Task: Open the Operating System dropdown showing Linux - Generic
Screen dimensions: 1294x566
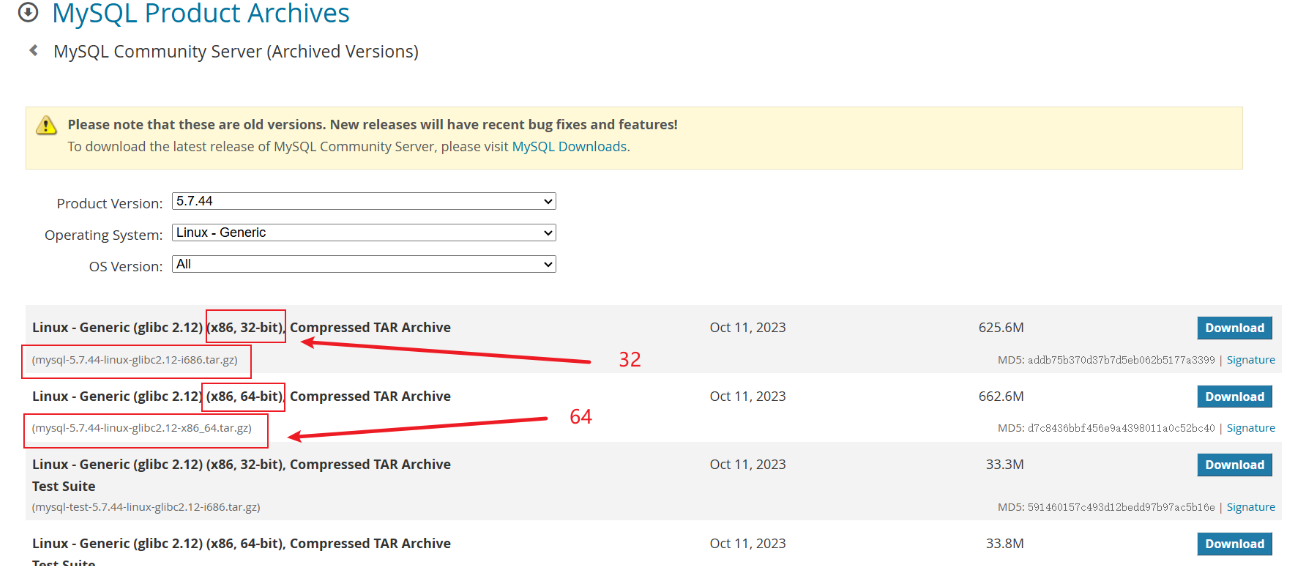Action: (364, 232)
